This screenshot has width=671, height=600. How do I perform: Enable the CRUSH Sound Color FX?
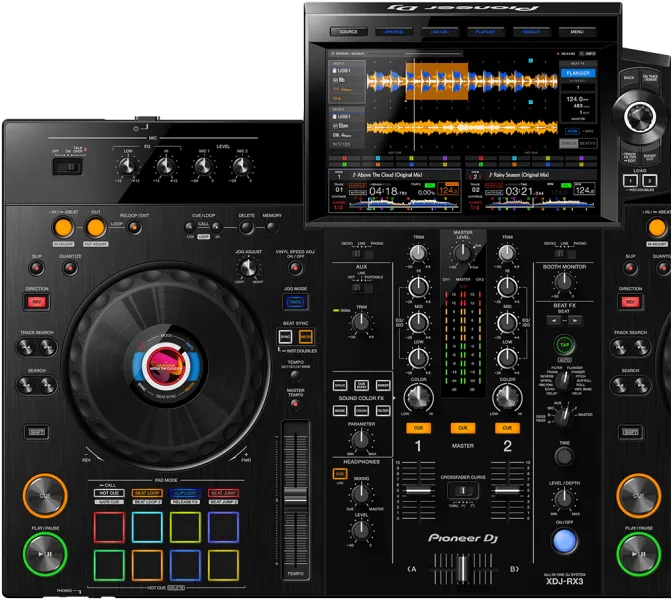click(x=362, y=411)
